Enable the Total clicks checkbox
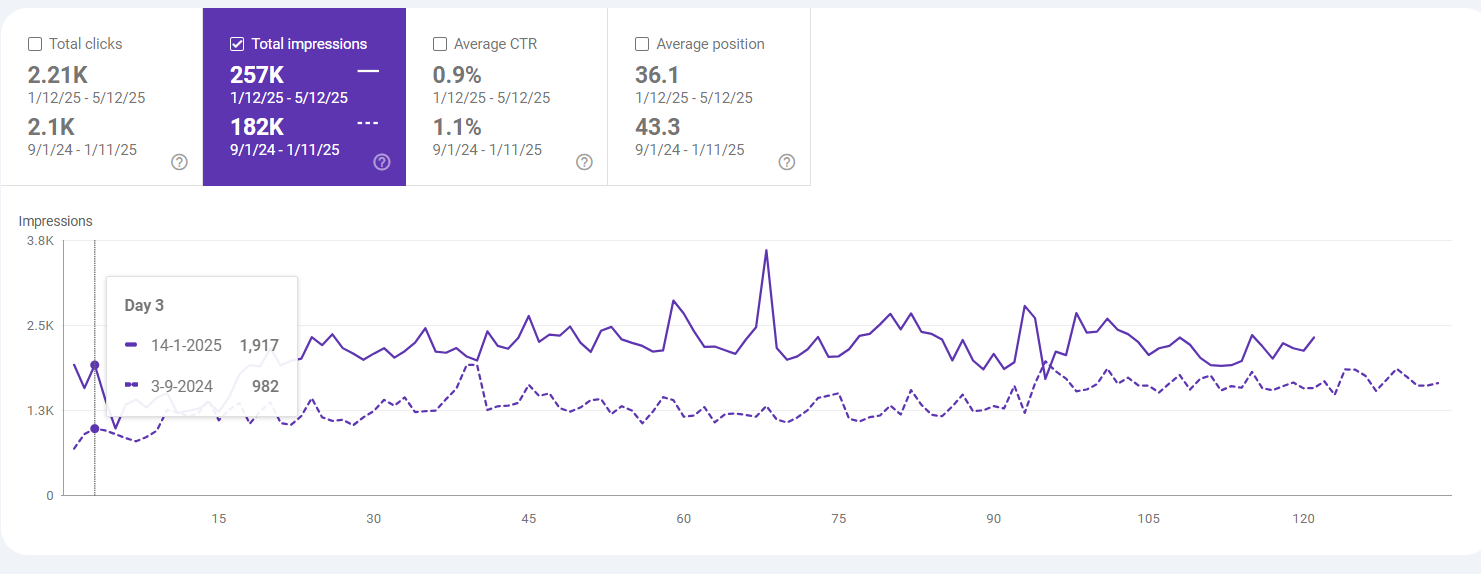 coord(35,44)
